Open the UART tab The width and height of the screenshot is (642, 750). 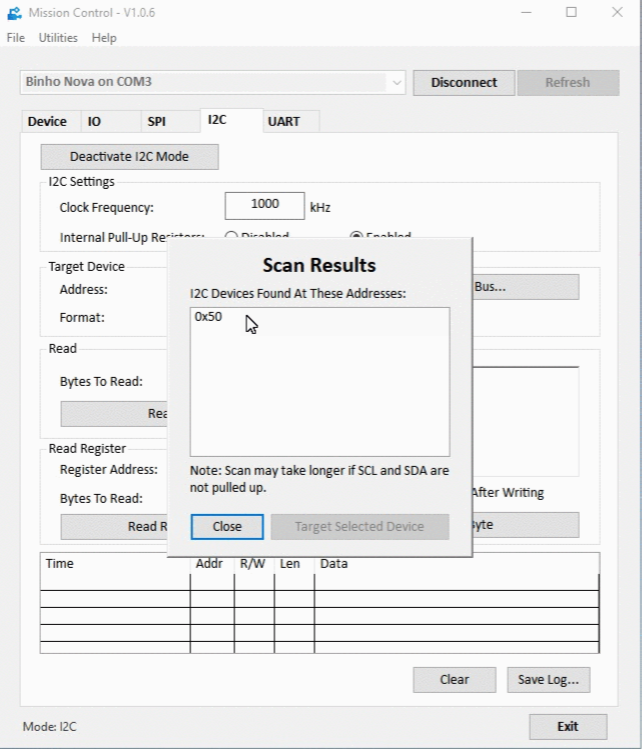(x=284, y=121)
